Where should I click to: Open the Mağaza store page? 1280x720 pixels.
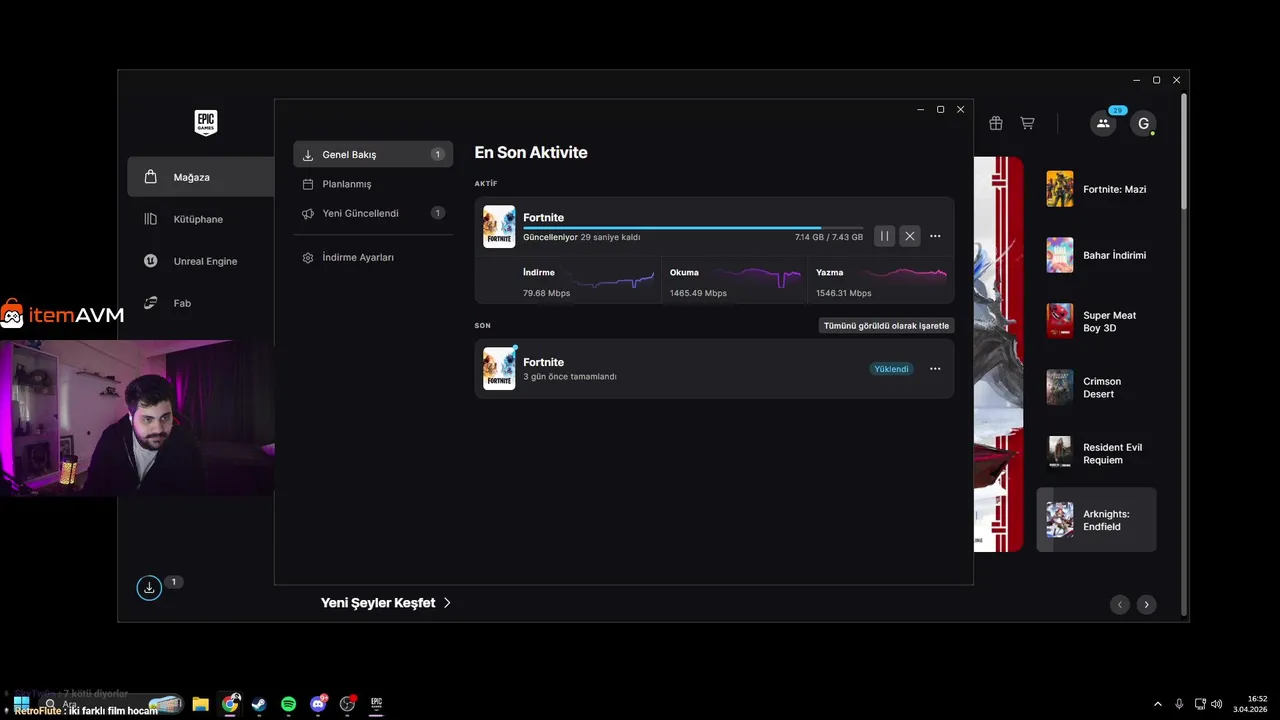pyautogui.click(x=201, y=177)
